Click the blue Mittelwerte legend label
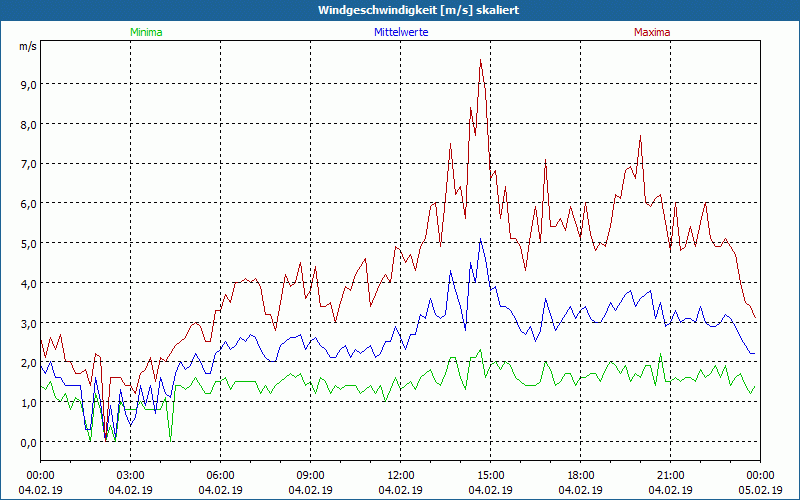 [x=401, y=32]
